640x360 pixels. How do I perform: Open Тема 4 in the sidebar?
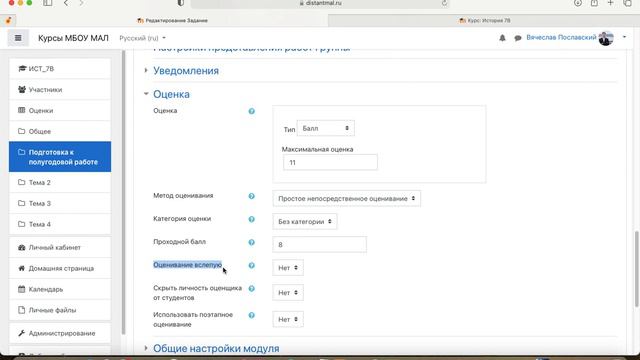(60, 224)
